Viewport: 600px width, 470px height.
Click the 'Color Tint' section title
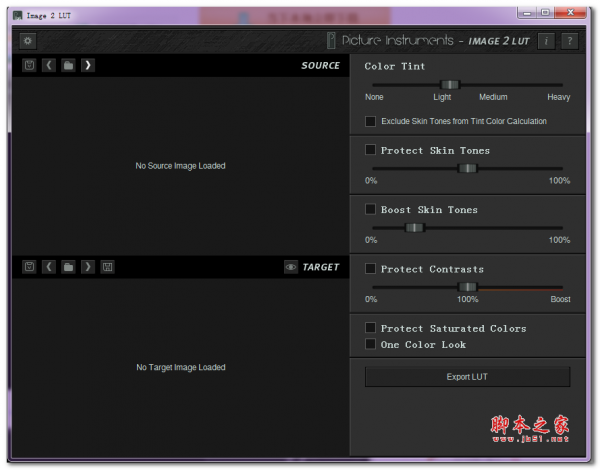pos(395,66)
